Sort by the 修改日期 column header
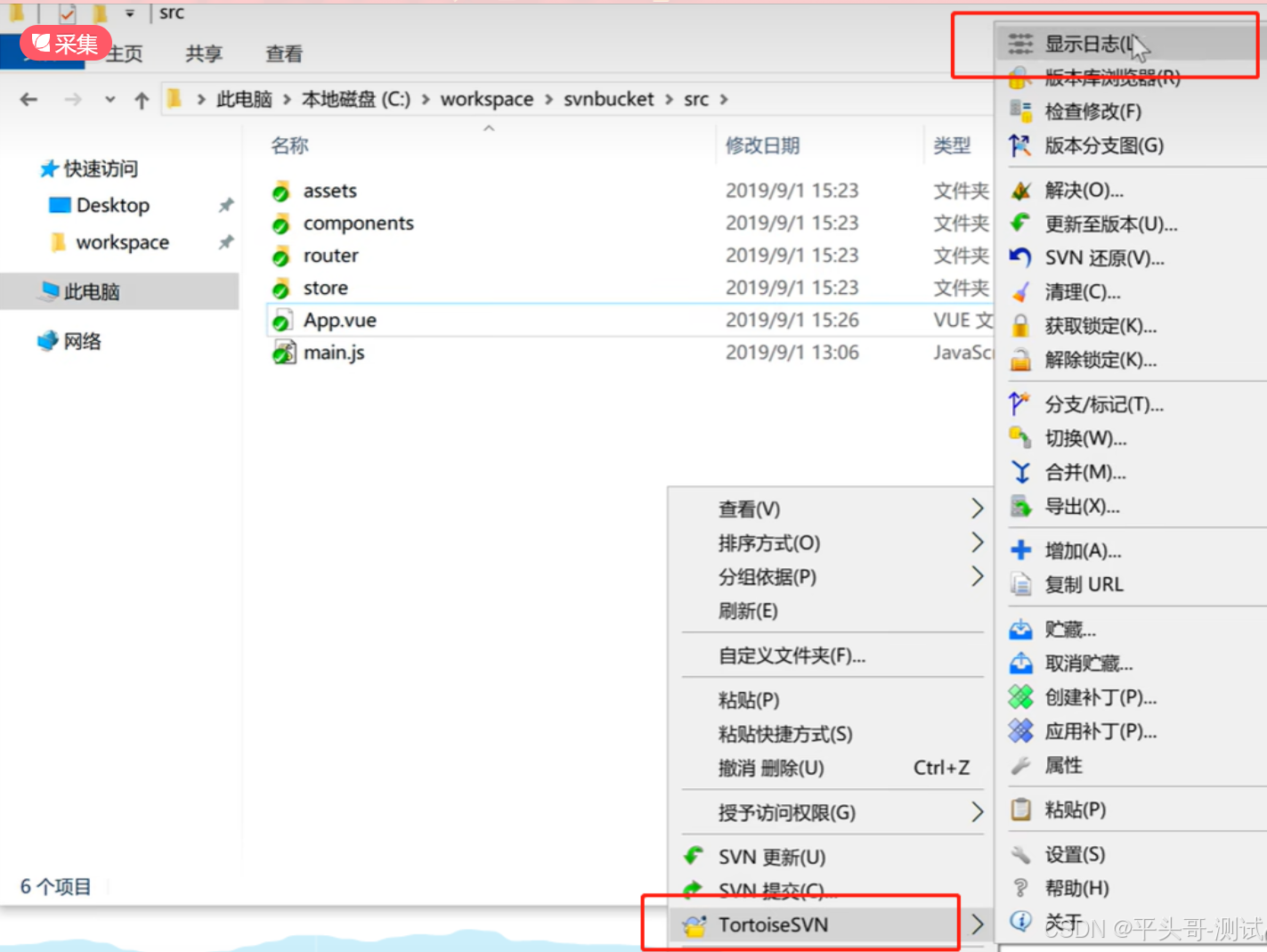 762,145
